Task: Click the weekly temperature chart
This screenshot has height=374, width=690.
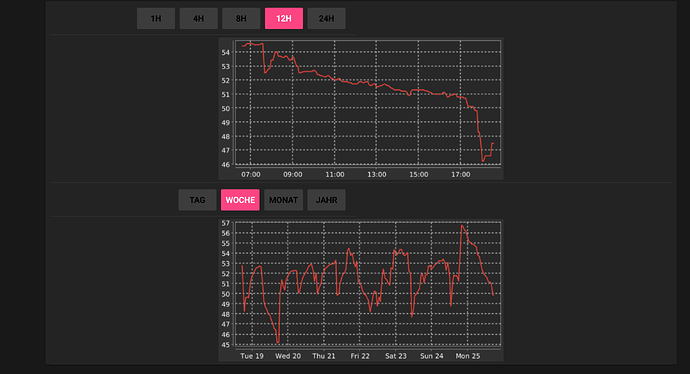Action: (361, 290)
